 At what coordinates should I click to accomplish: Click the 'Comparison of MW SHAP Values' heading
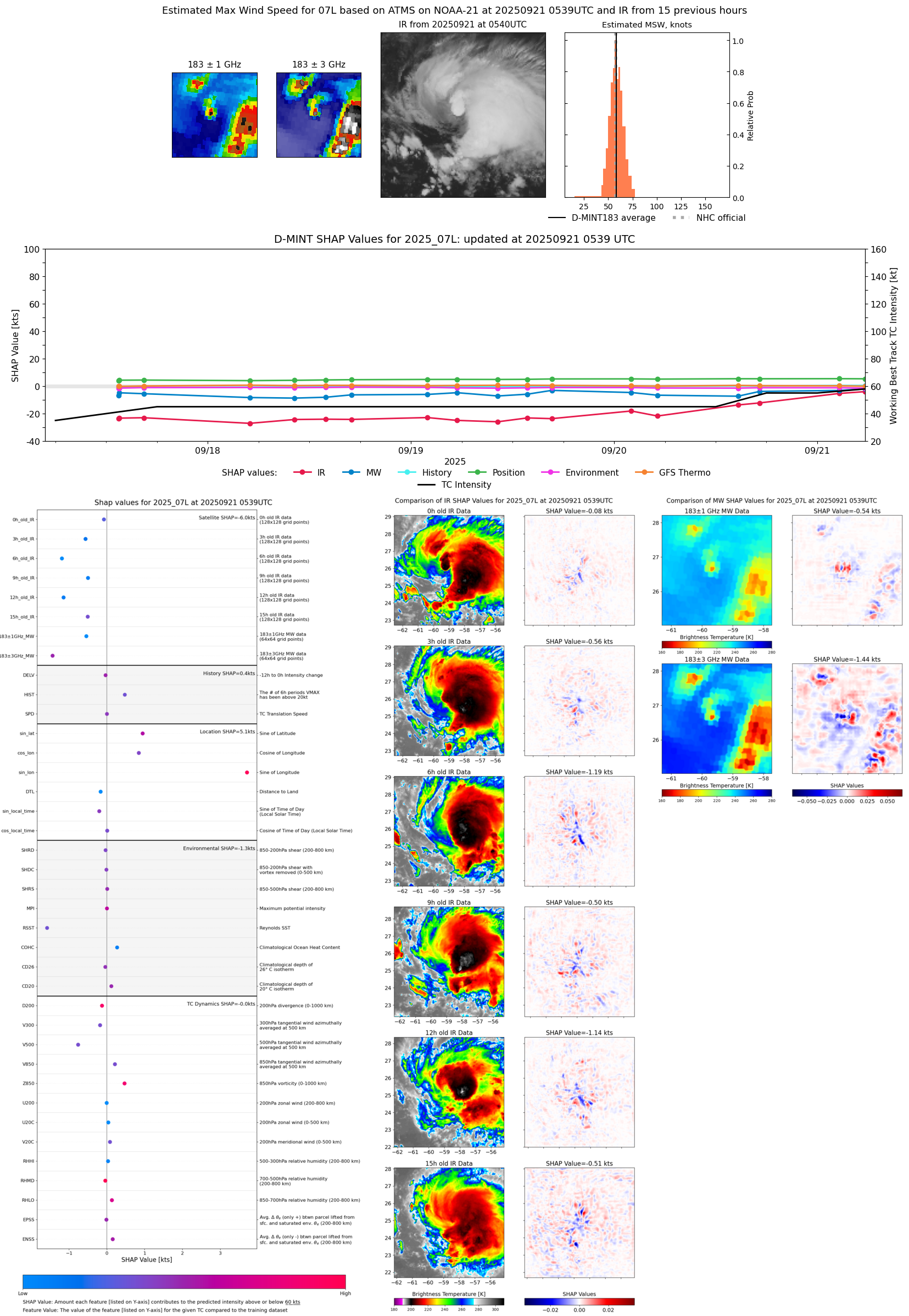pos(771,500)
